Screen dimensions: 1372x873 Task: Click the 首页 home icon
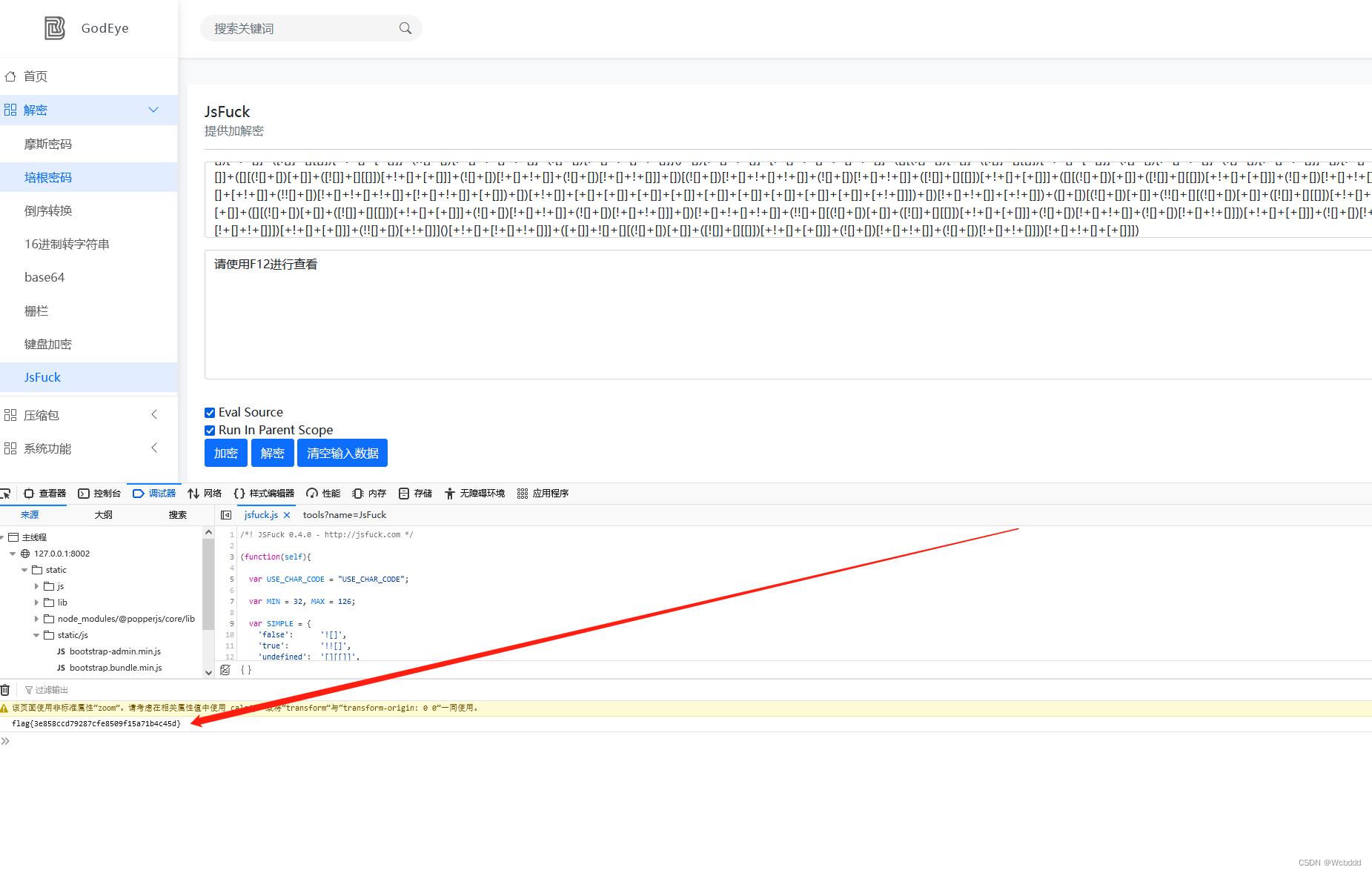click(10, 76)
